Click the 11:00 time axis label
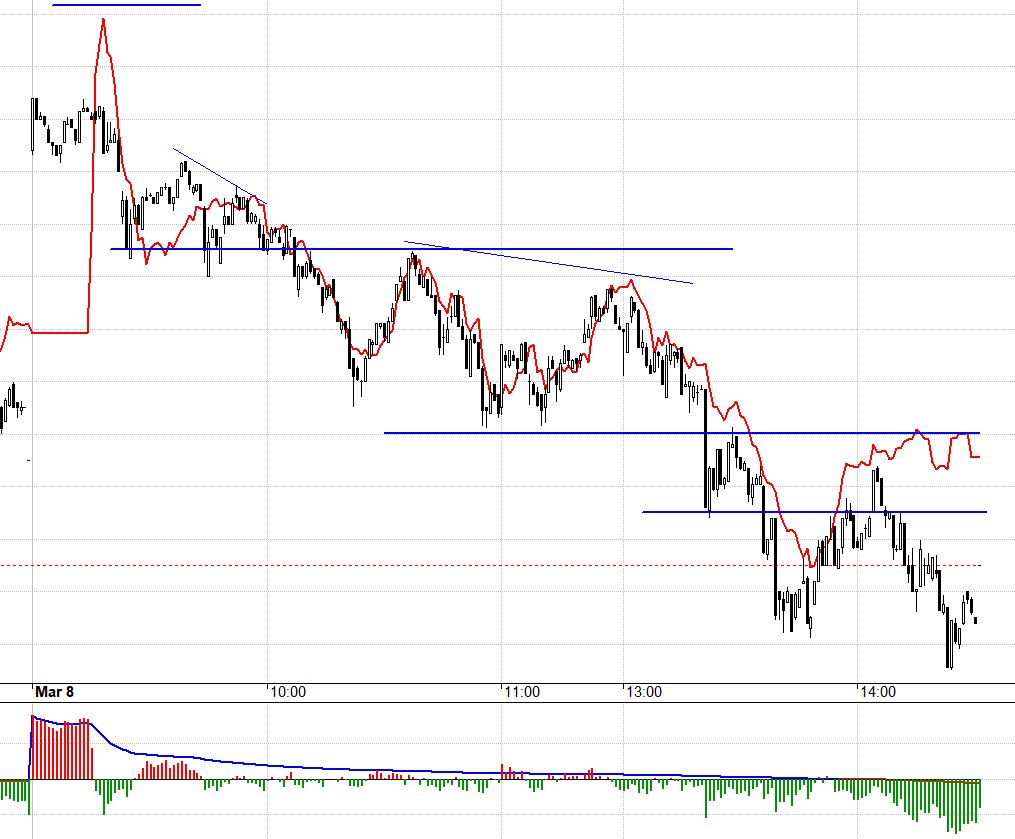The image size is (1015, 839). pos(522,691)
